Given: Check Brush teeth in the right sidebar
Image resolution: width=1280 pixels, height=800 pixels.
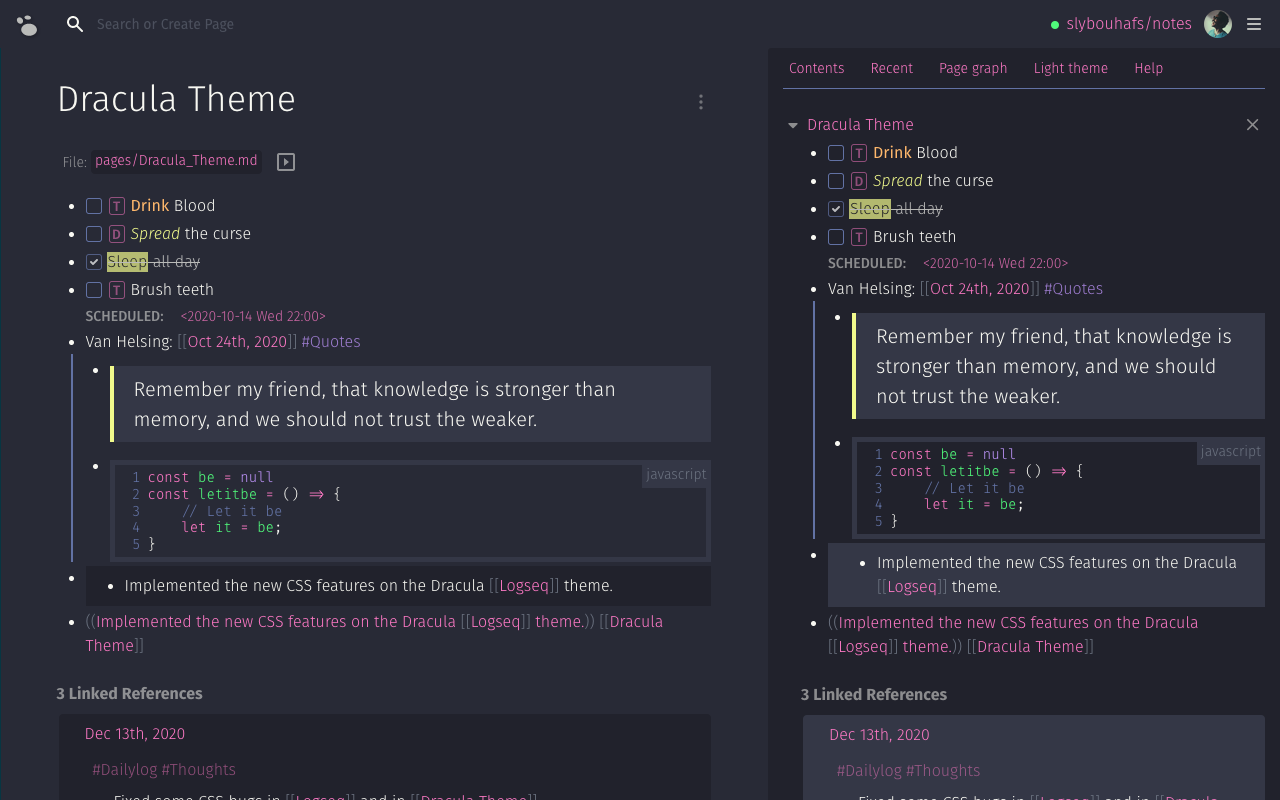Looking at the screenshot, I should click(836, 237).
